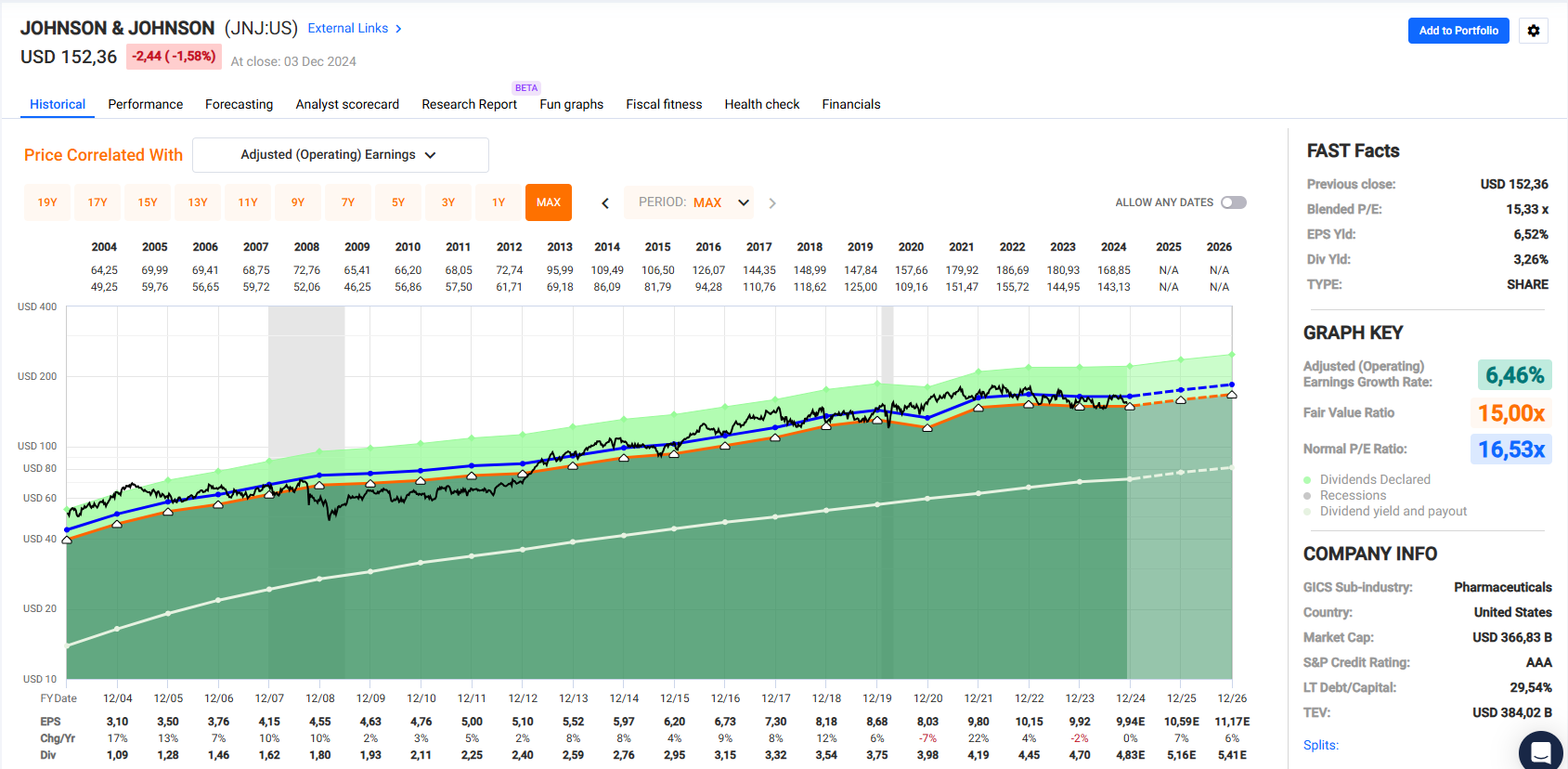Toggle the Allow Any Dates switch

(x=1233, y=202)
